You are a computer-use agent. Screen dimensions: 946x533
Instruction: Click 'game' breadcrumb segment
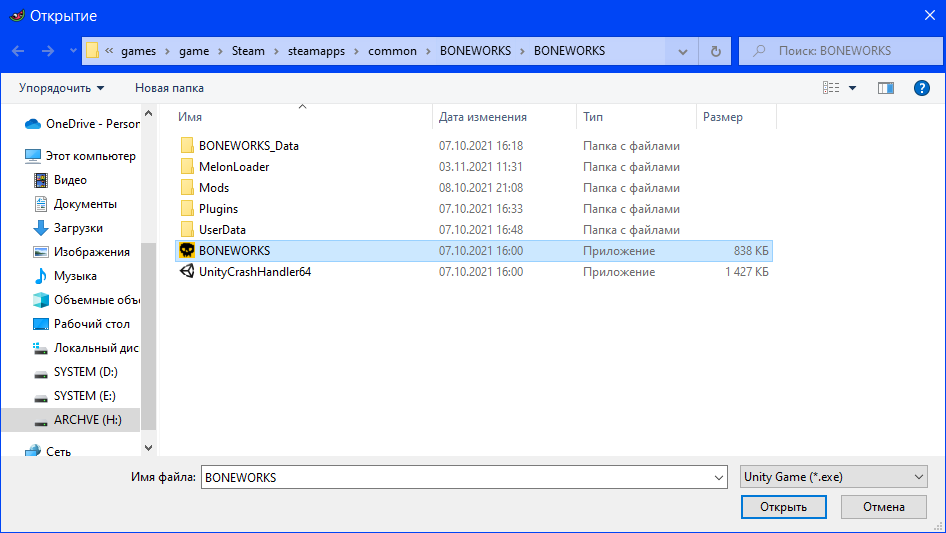[x=194, y=51]
